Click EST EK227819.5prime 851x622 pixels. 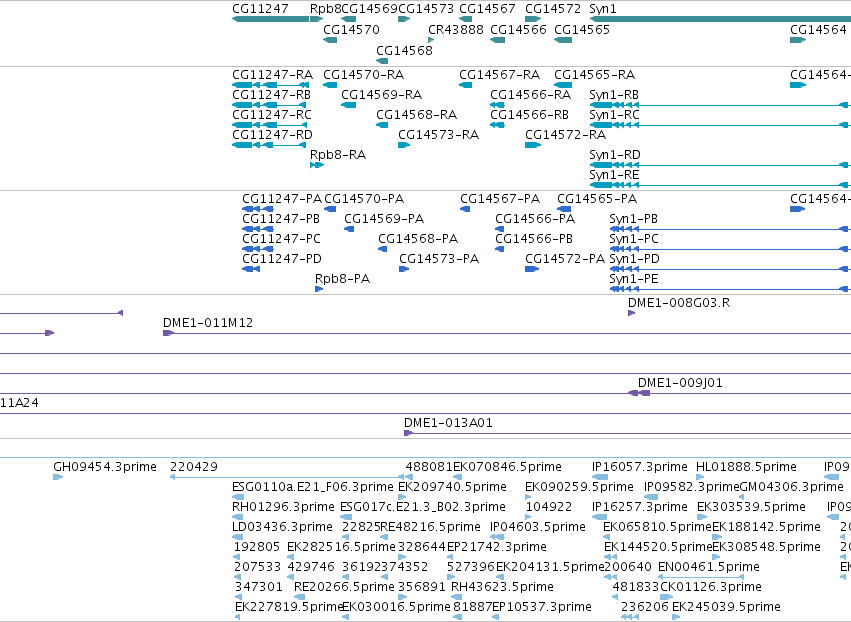289,607
